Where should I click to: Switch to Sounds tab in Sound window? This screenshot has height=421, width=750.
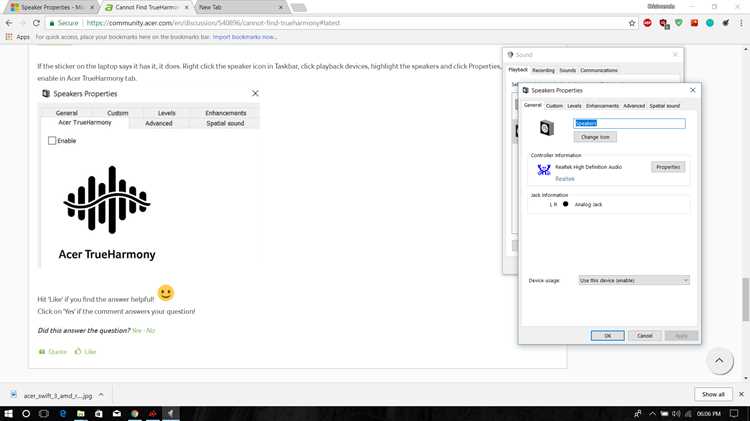pos(568,70)
